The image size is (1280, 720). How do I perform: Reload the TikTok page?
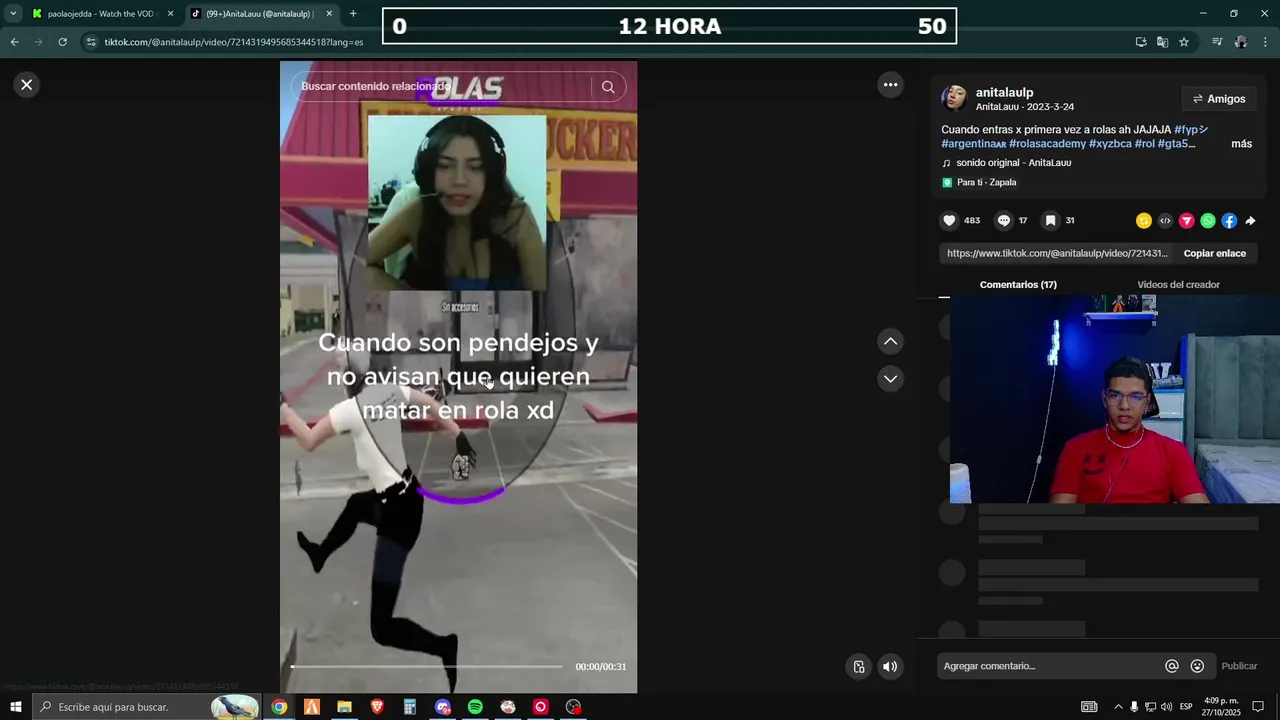(x=62, y=42)
